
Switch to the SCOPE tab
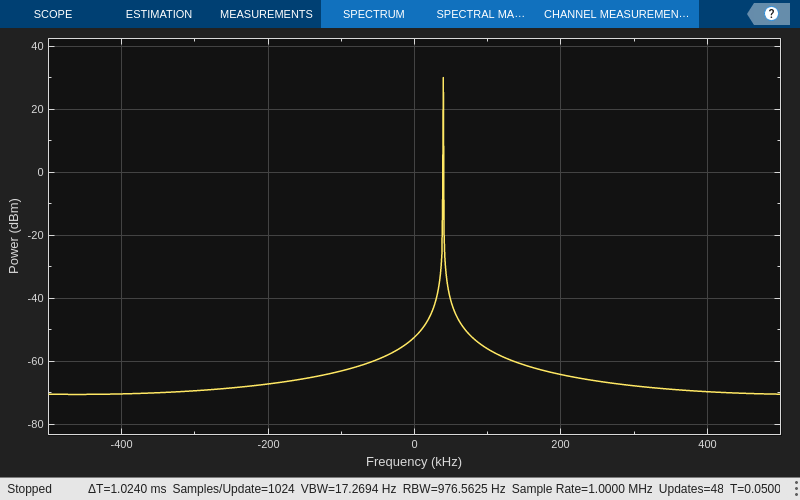click(x=53, y=14)
